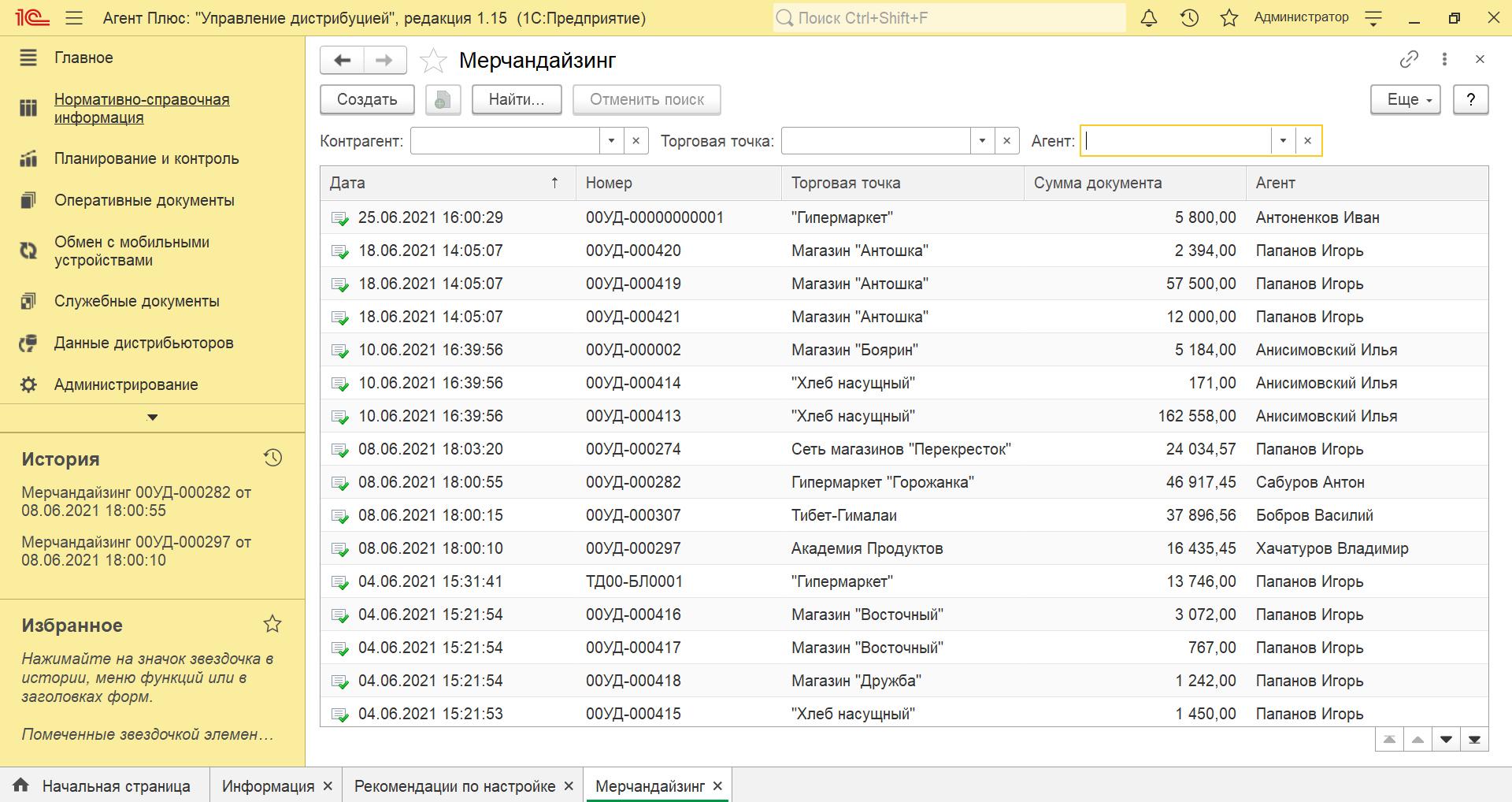This screenshot has width=1512, height=802.
Task: Open the Агент dropdown list
Action: coord(1283,141)
